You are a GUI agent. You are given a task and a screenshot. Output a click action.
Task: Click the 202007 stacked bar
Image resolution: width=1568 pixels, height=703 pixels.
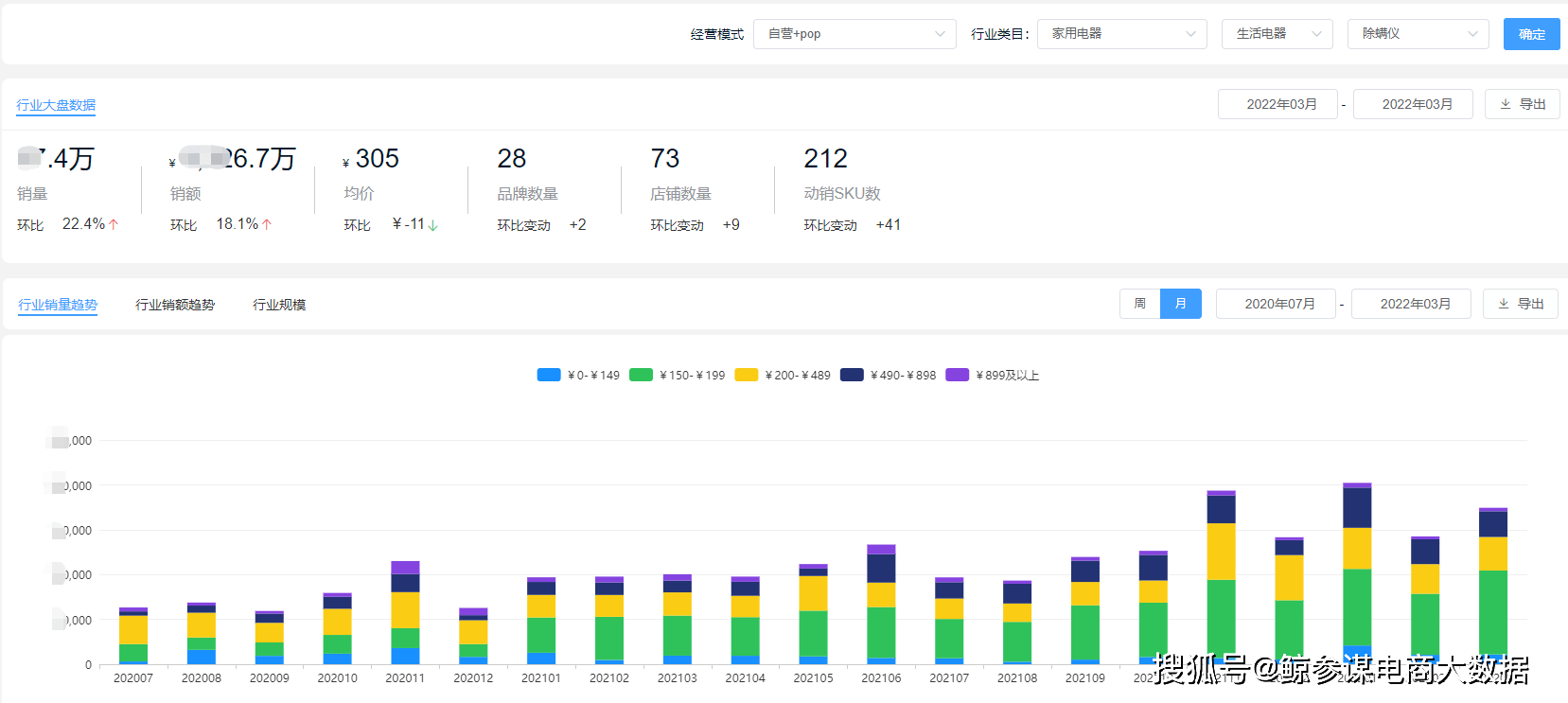coord(133,636)
